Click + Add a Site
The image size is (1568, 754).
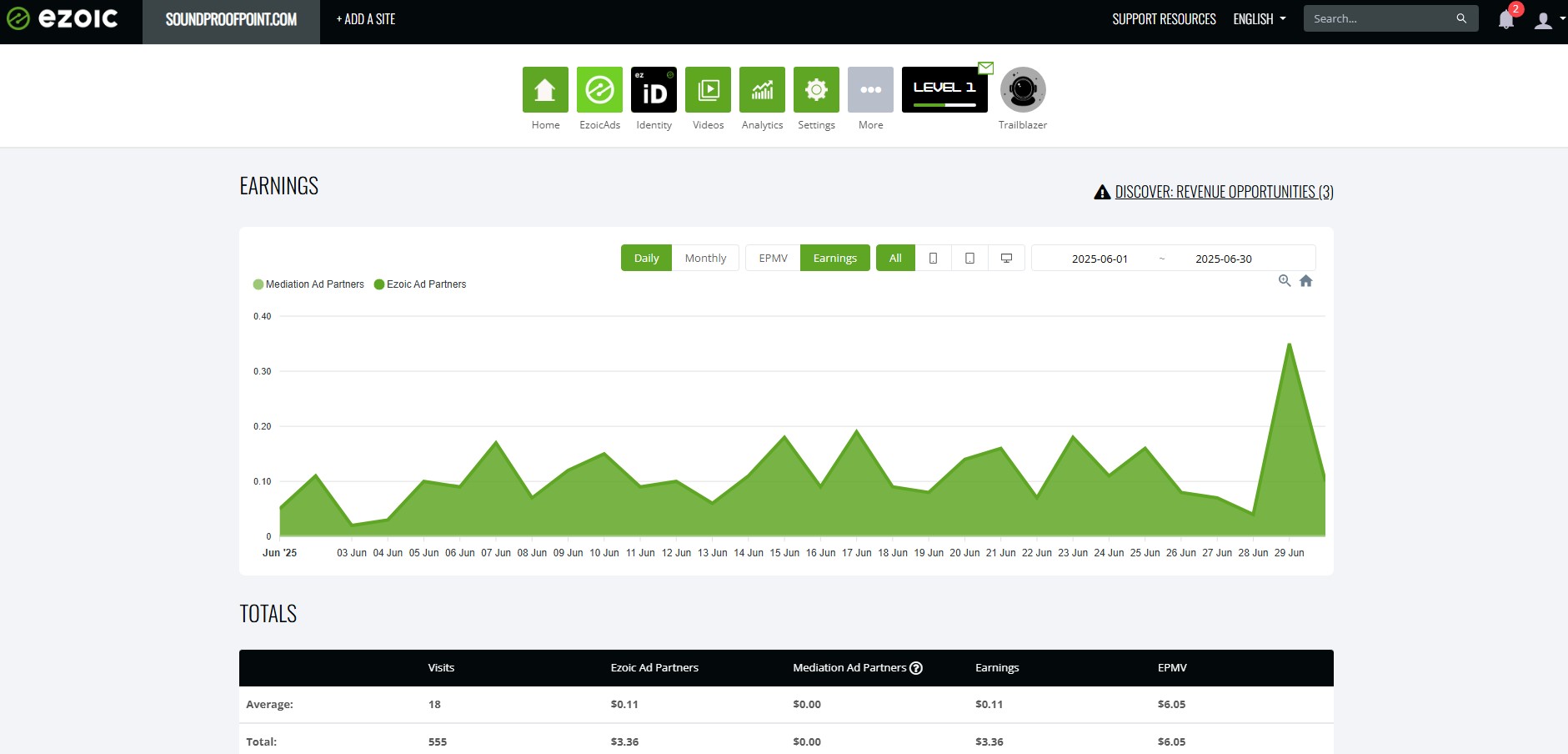365,19
